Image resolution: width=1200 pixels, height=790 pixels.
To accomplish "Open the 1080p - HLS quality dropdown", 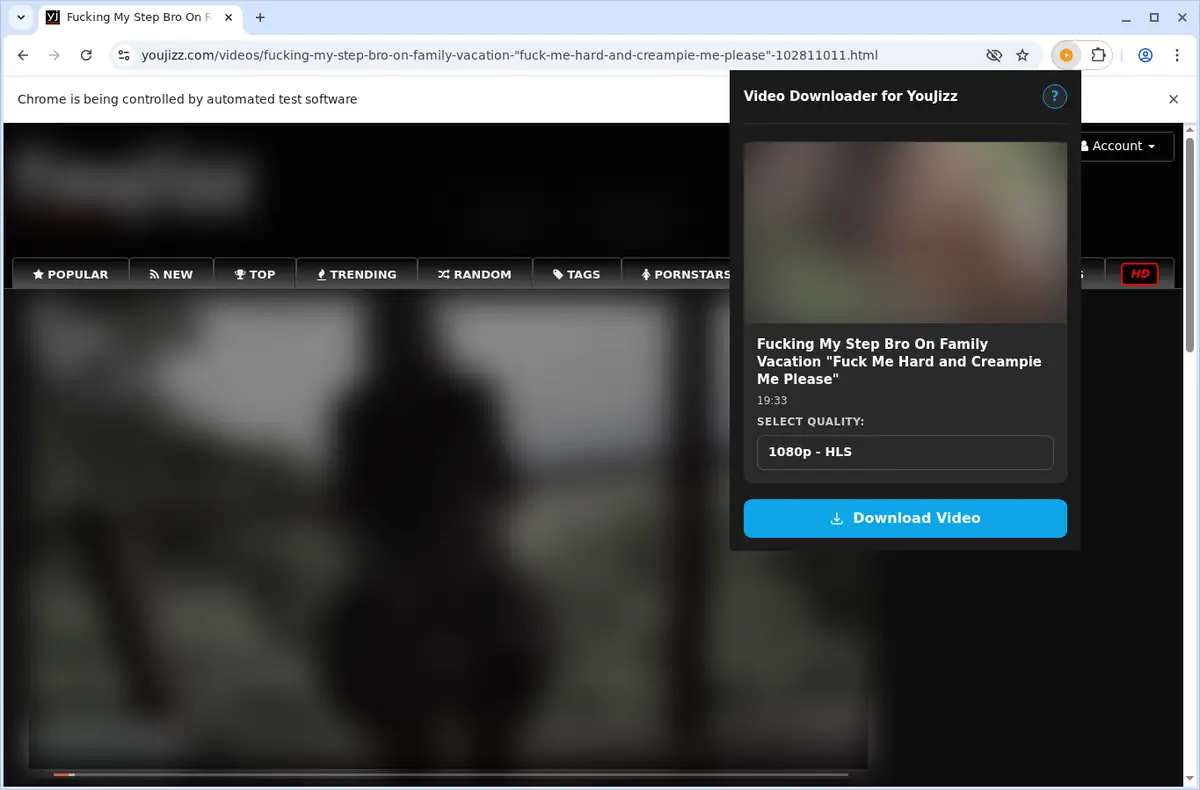I will [x=905, y=452].
